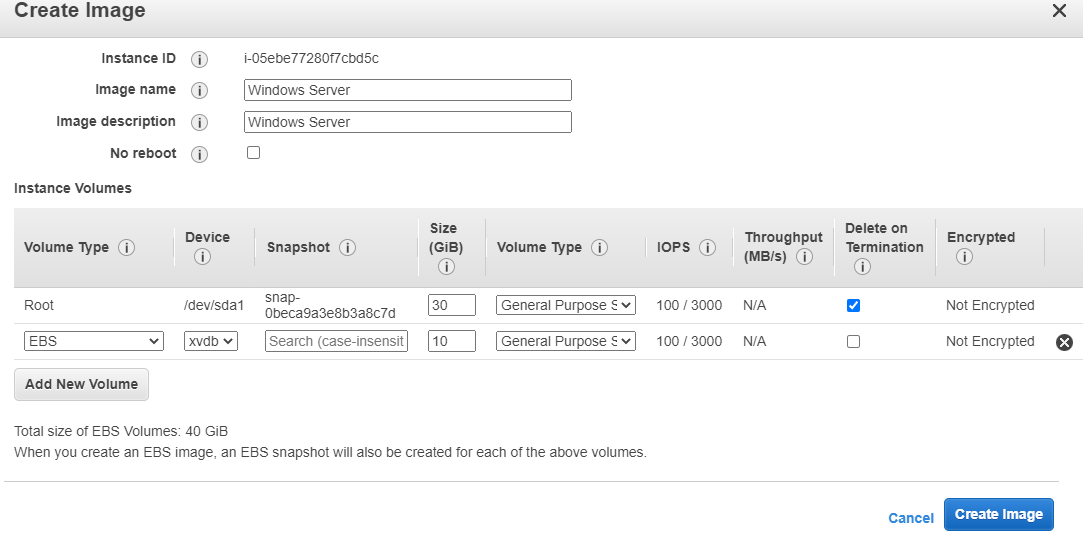This screenshot has height=542, width=1083.
Task: Open the EBS volume type dropdown
Action: [94, 341]
